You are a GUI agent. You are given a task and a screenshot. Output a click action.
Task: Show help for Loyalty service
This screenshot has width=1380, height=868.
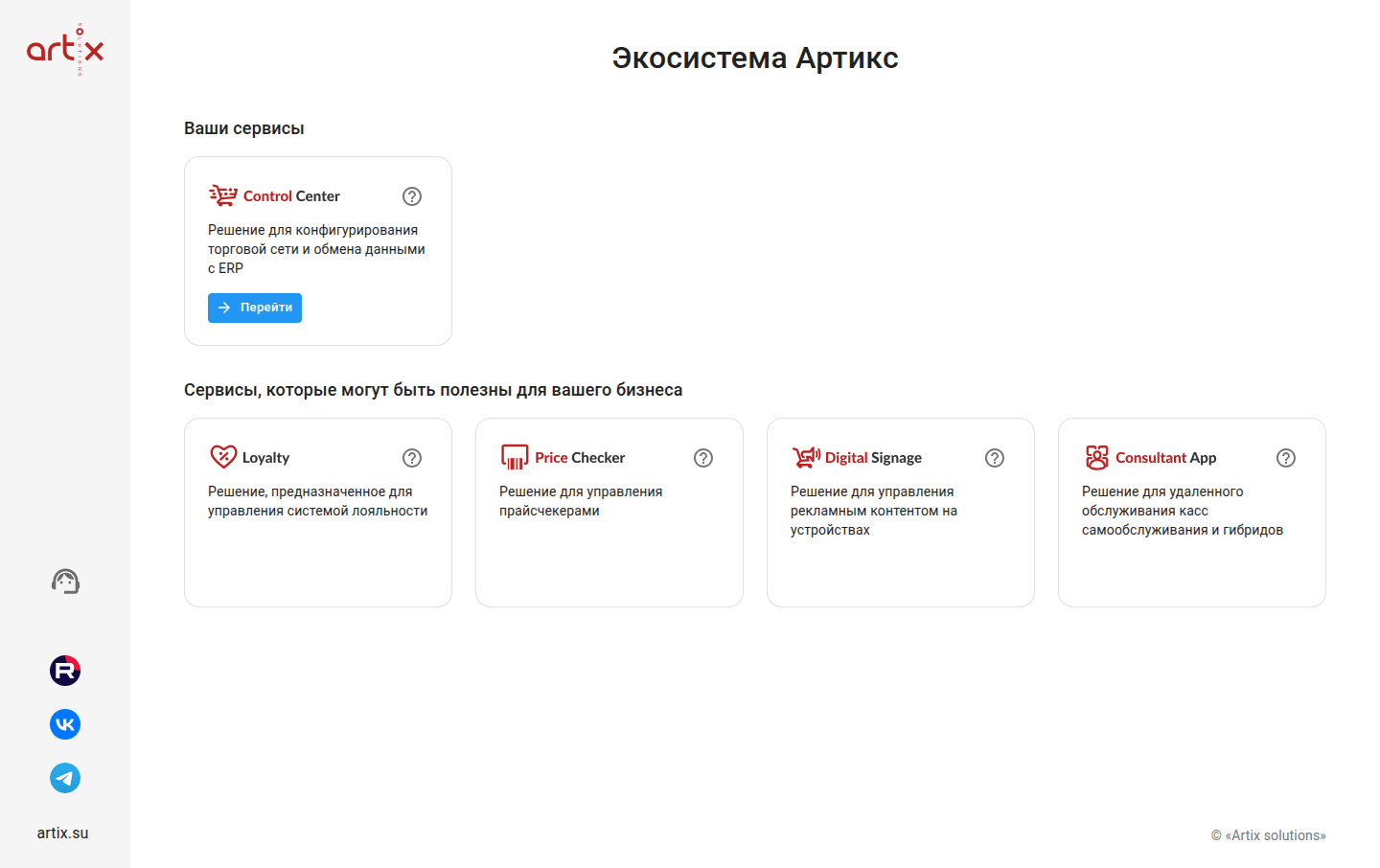(x=412, y=458)
